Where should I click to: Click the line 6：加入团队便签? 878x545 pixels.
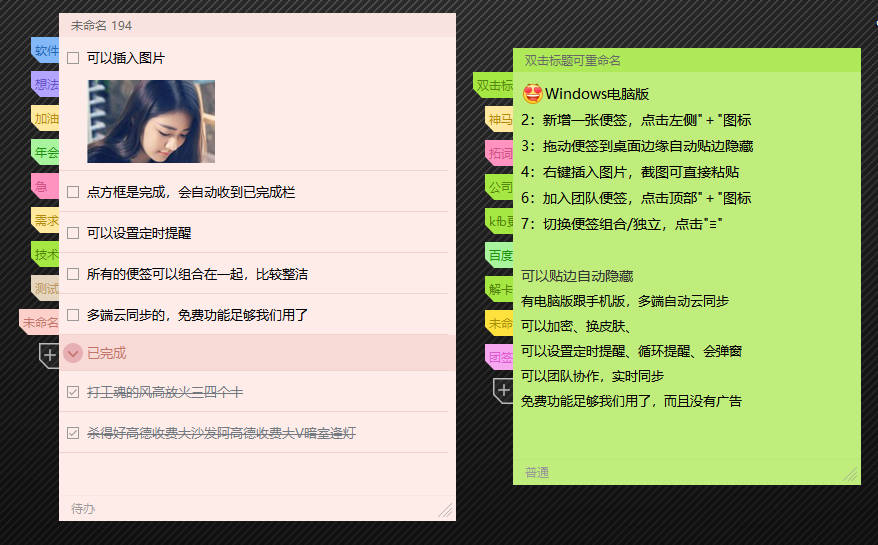pyautogui.click(x=636, y=198)
